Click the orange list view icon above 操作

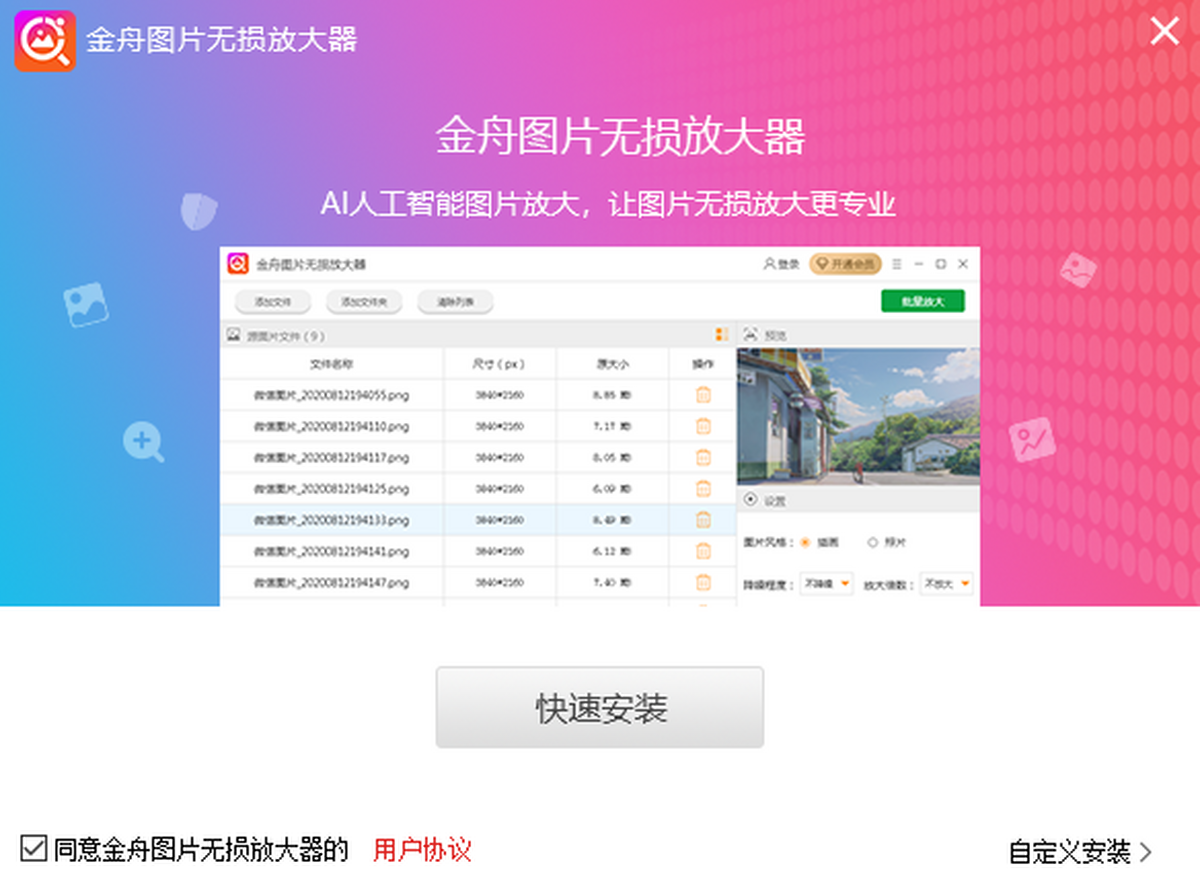coord(721,335)
